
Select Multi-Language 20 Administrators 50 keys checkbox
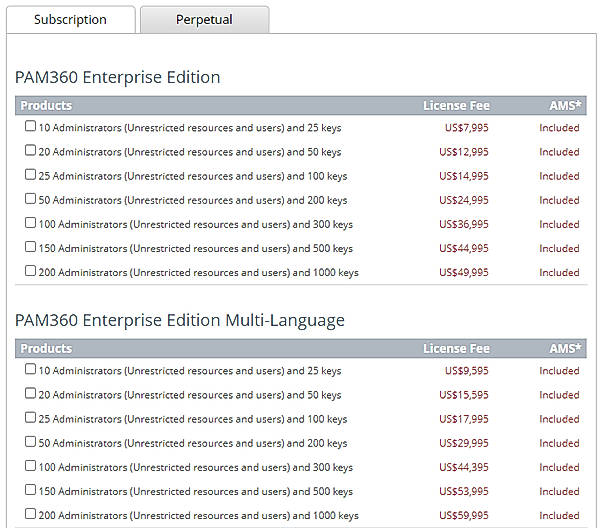coord(30,394)
